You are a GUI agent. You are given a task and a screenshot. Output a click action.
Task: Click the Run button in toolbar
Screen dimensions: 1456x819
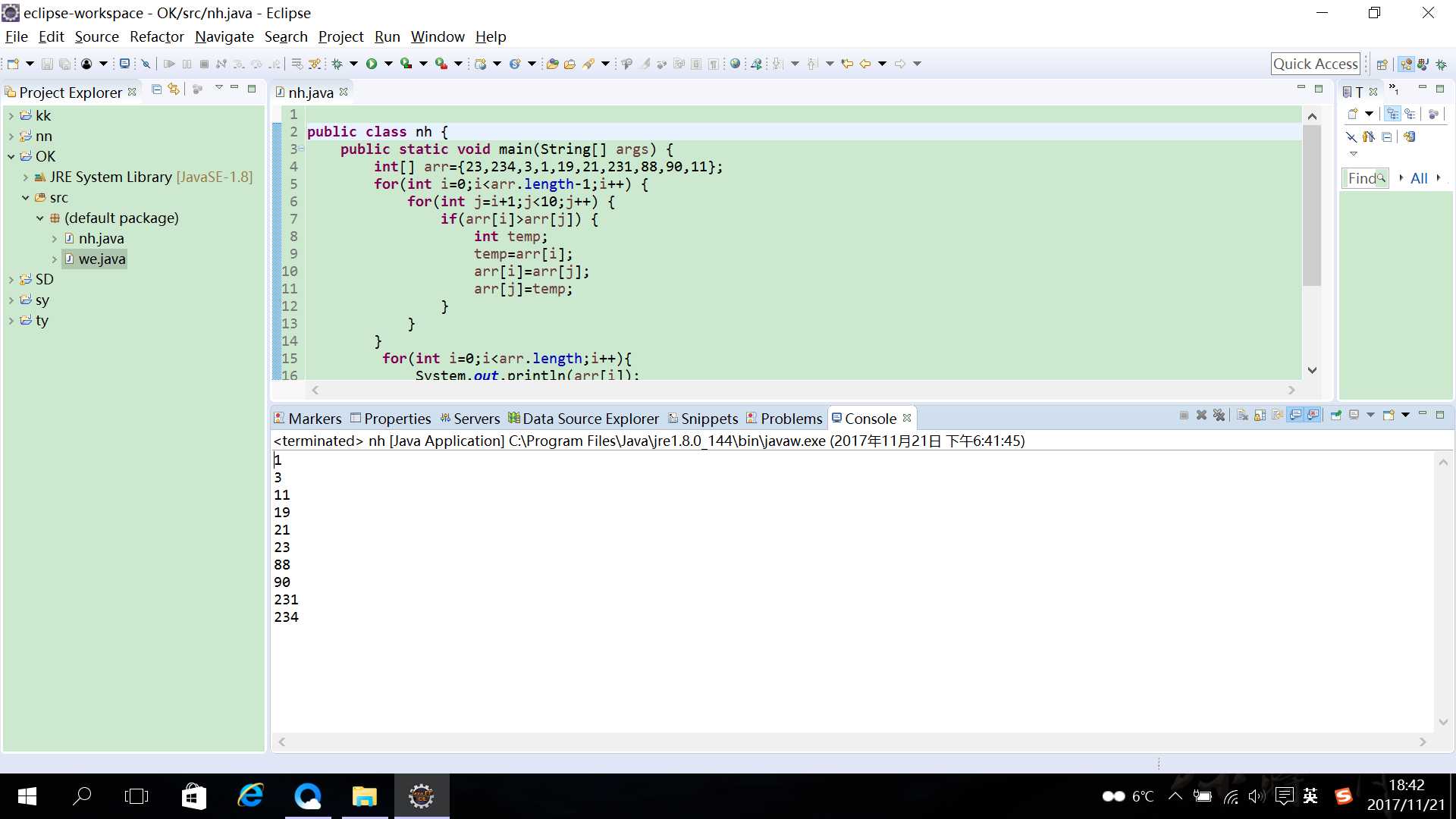click(x=371, y=63)
